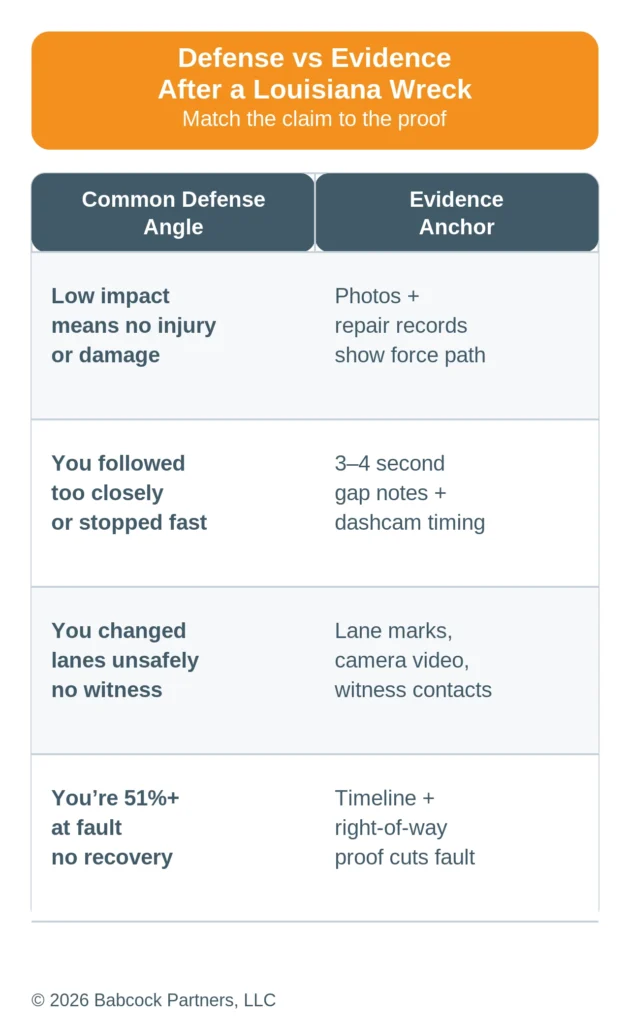Click the Babcock Partners, LLC copyright notice
The height and width of the screenshot is (1024, 630).
(153, 1000)
